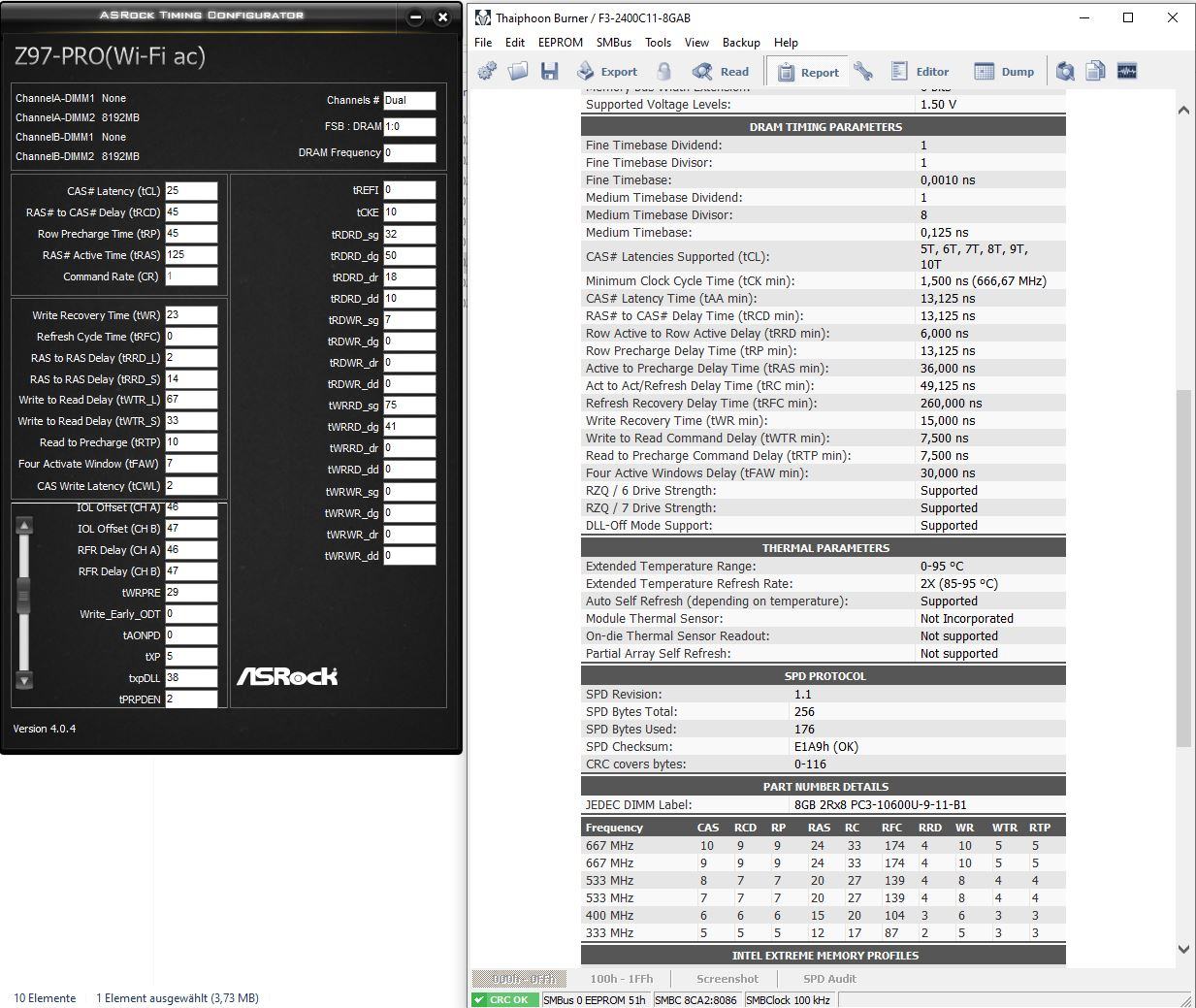Click the SMBClock 100 kHz status entry
This screenshot has width=1196, height=1008.
[789, 999]
